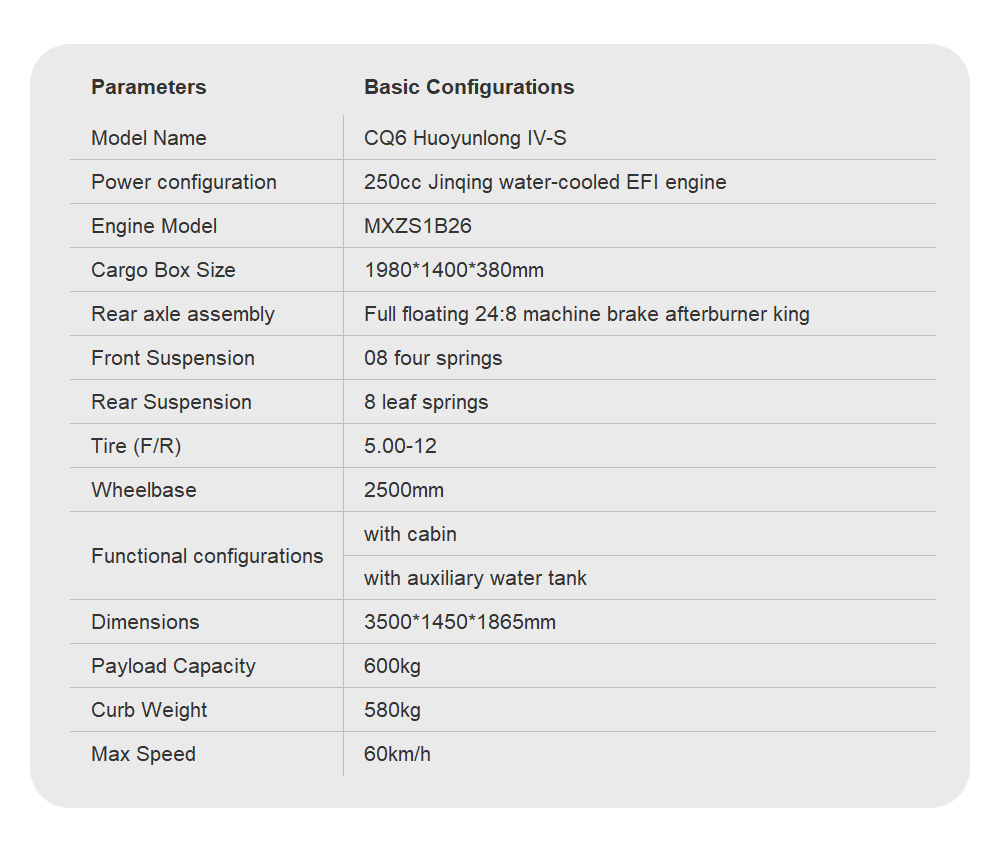Click the Basic Configurations header

(469, 87)
